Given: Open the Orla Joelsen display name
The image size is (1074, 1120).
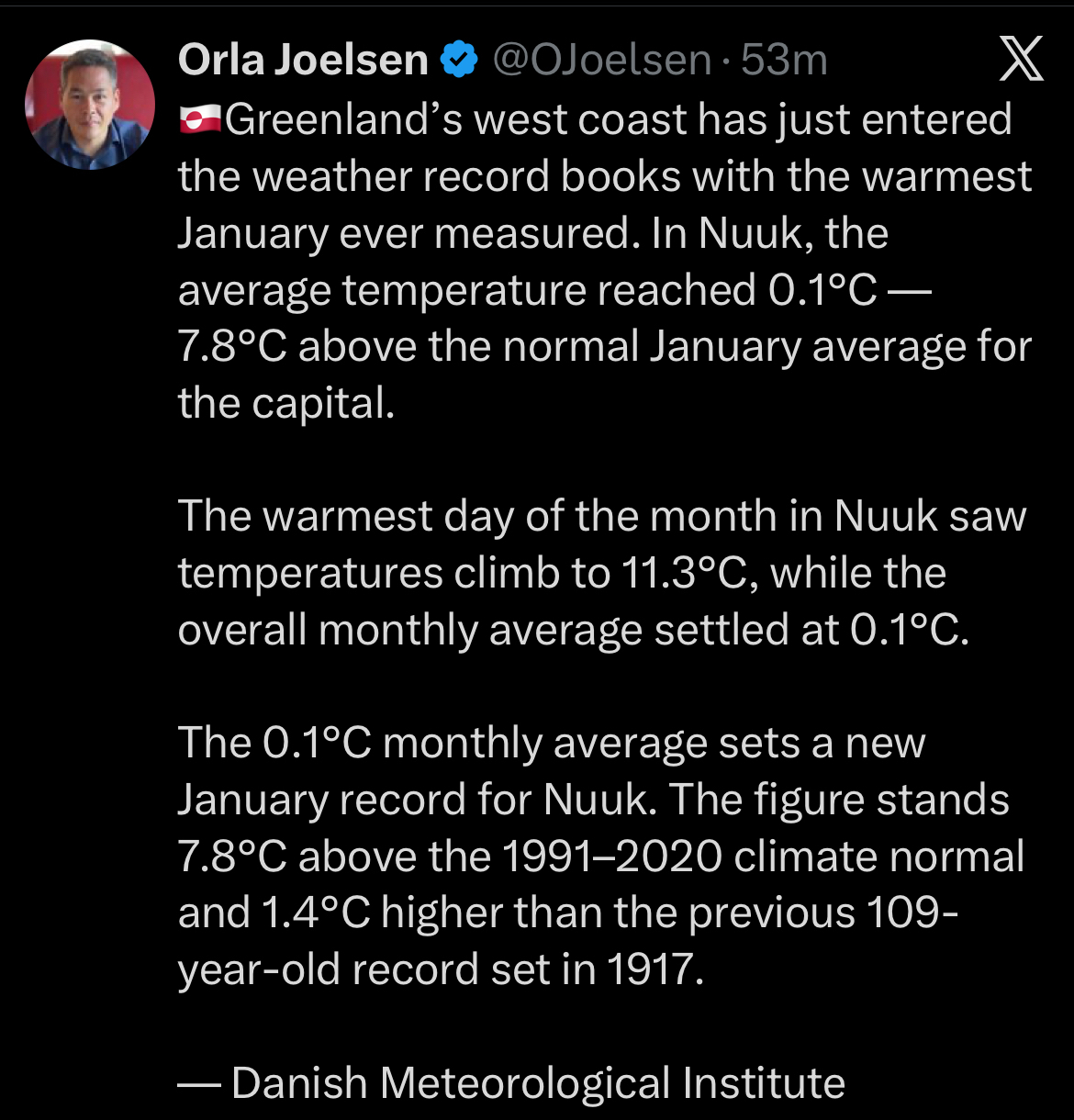Looking at the screenshot, I should click(303, 61).
